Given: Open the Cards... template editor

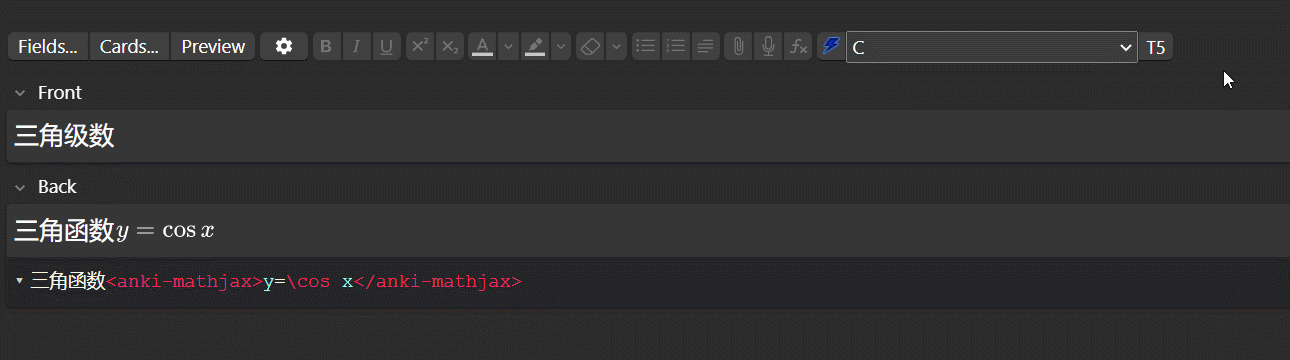Looking at the screenshot, I should (129, 46).
